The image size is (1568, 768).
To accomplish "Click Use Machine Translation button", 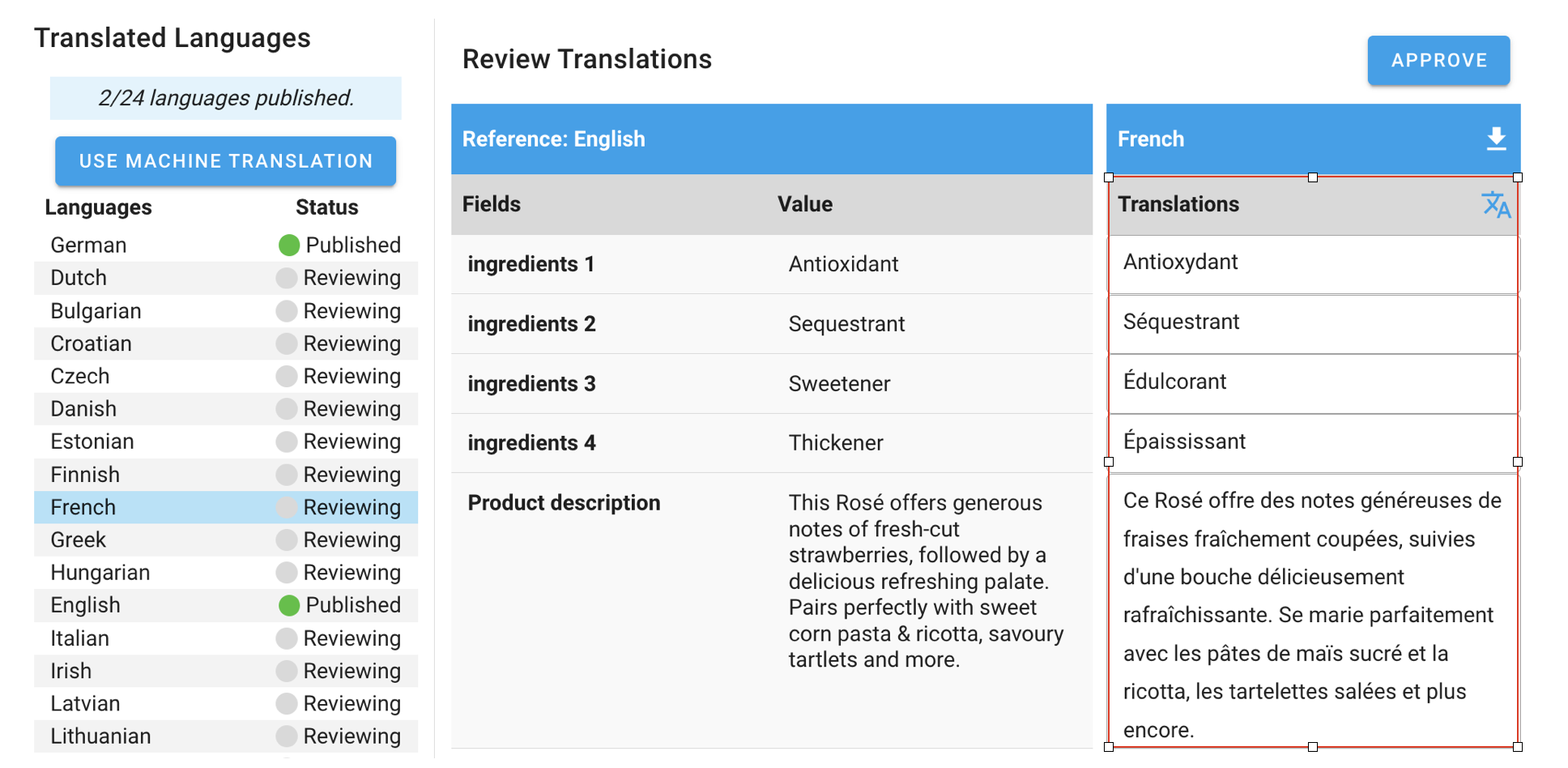I will click(225, 161).
